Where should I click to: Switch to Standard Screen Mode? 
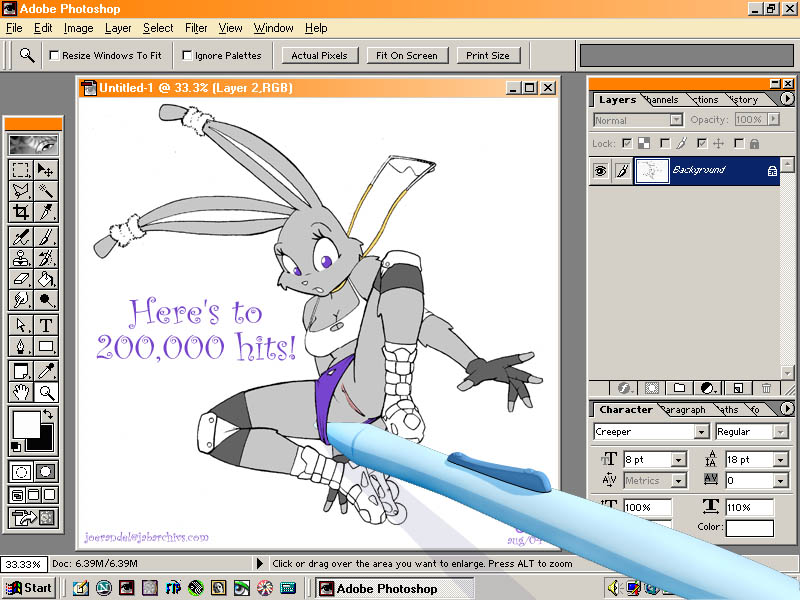coord(17,495)
